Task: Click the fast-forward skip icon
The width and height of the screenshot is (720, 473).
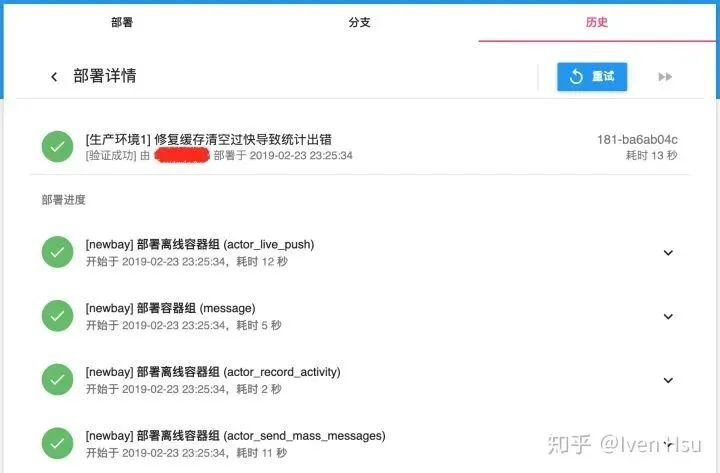Action: pyautogui.click(x=665, y=77)
